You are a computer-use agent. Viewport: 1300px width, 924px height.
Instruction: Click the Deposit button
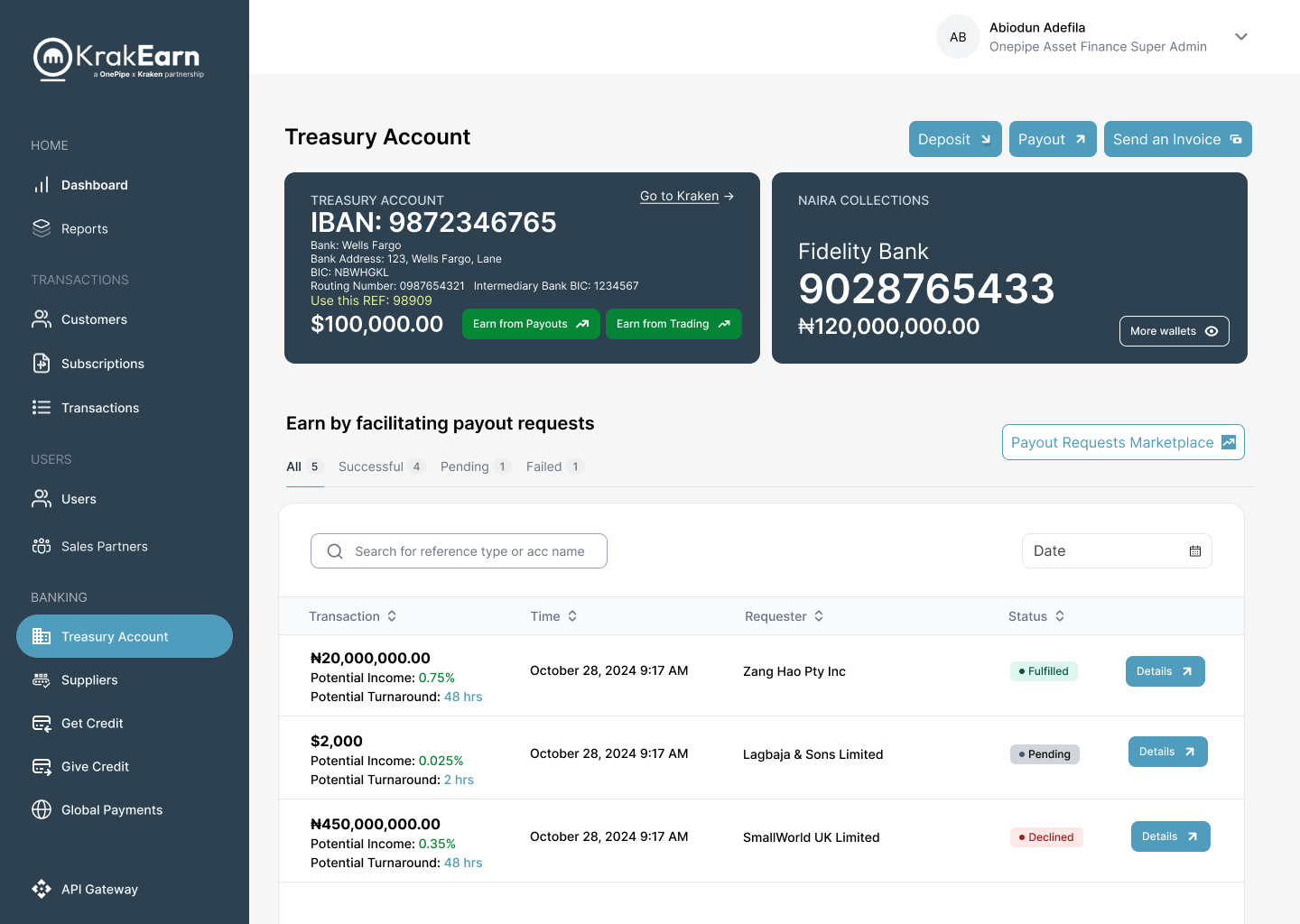click(954, 139)
